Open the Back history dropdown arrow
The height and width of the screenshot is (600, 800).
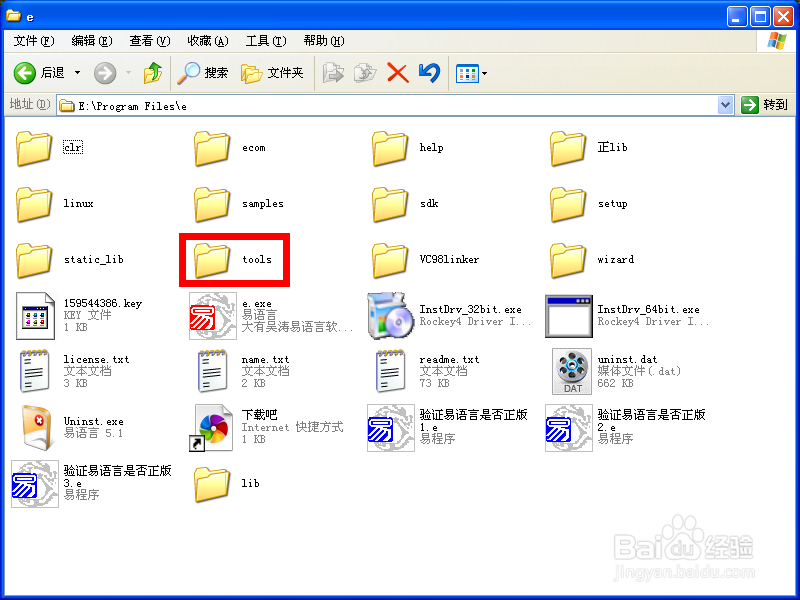(x=78, y=73)
